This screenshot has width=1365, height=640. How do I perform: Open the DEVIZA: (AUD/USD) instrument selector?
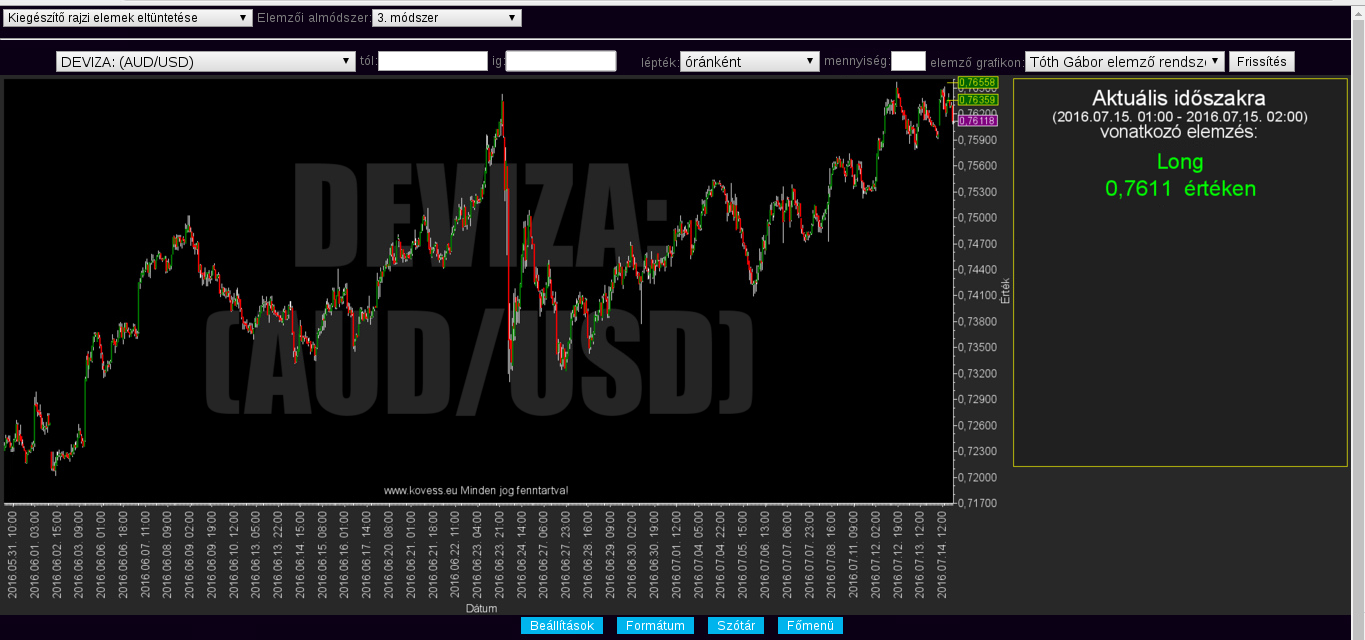tap(205, 62)
